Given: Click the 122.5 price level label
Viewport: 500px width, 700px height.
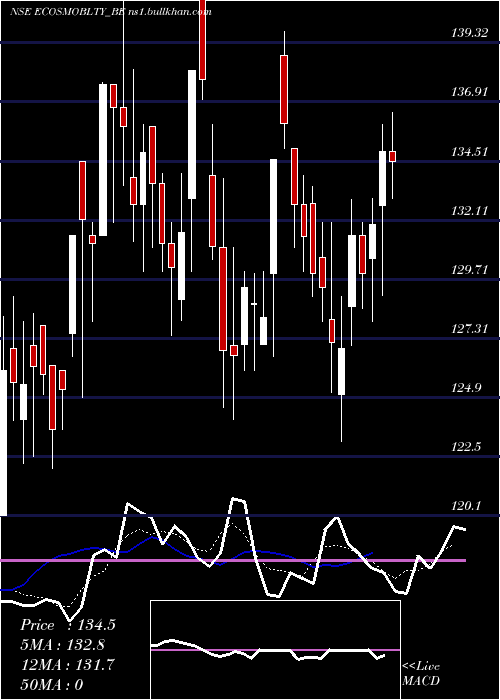Looking at the screenshot, I should pos(467,447).
